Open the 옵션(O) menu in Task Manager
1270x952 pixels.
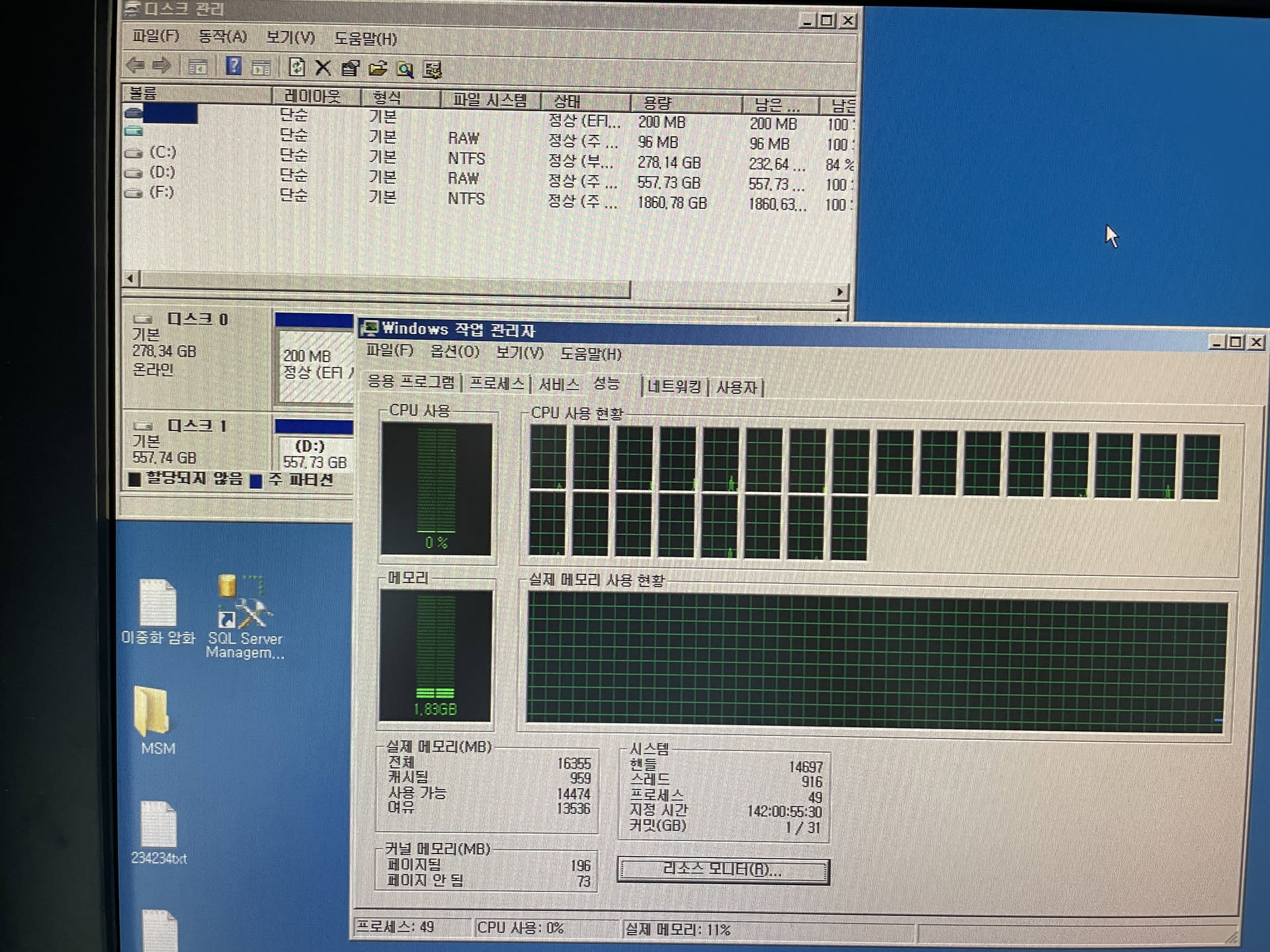(x=454, y=352)
